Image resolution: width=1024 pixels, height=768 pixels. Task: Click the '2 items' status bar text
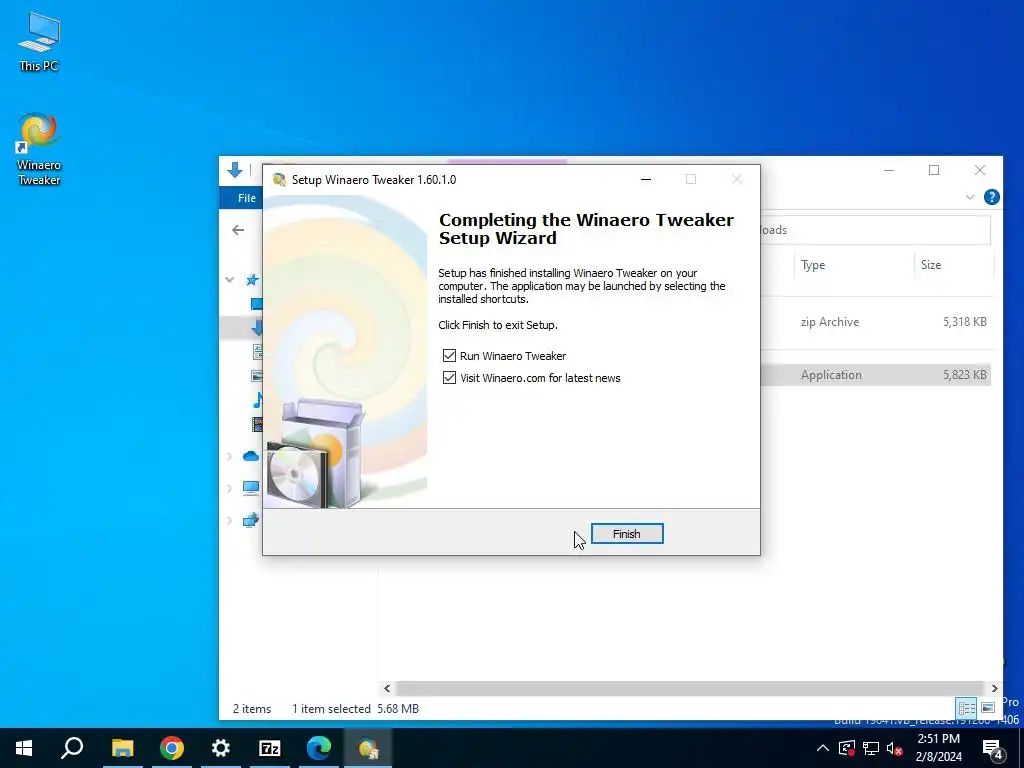(252, 709)
